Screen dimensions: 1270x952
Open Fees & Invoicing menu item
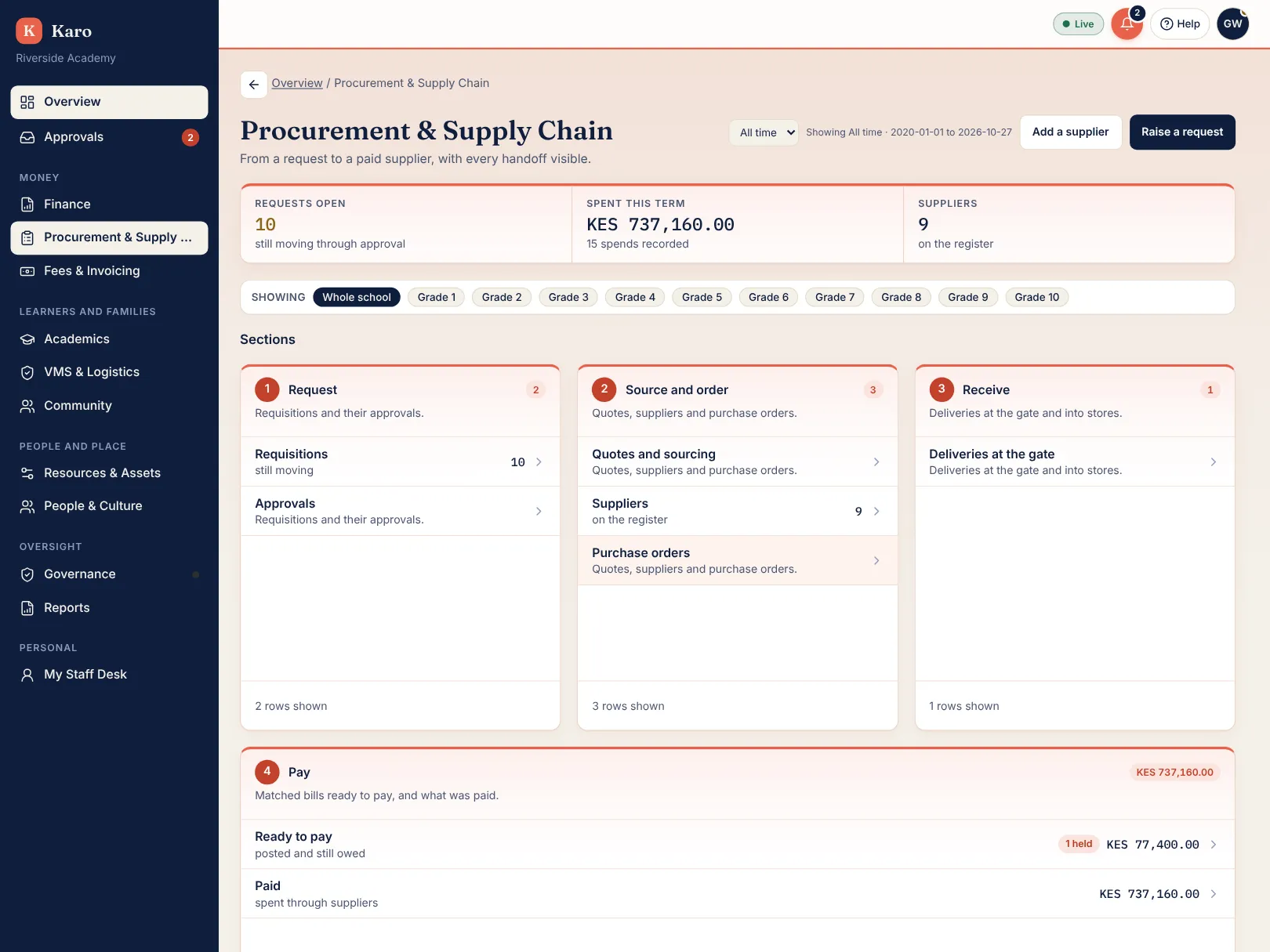coord(109,271)
